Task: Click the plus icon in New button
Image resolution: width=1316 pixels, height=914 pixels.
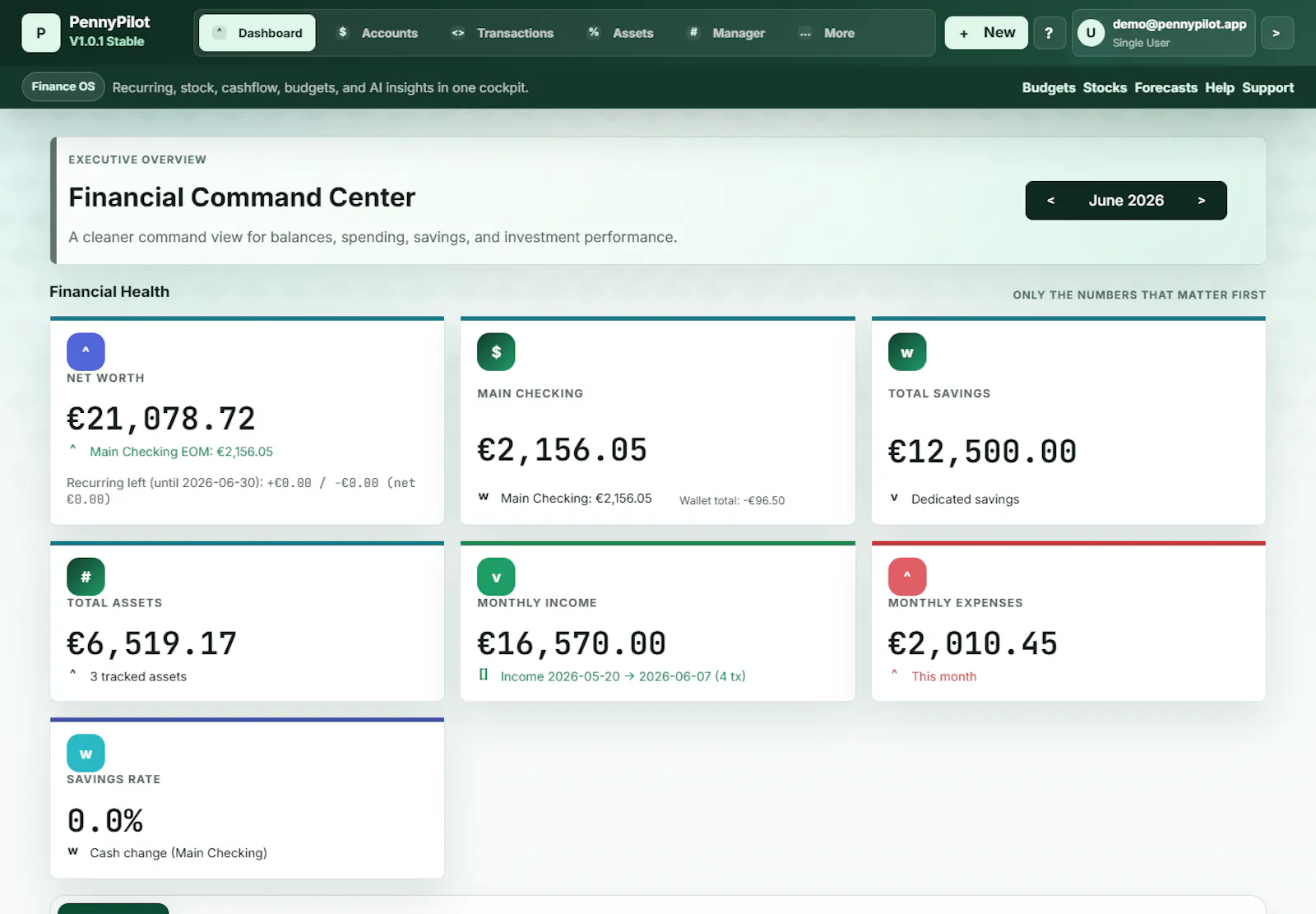Action: [964, 34]
